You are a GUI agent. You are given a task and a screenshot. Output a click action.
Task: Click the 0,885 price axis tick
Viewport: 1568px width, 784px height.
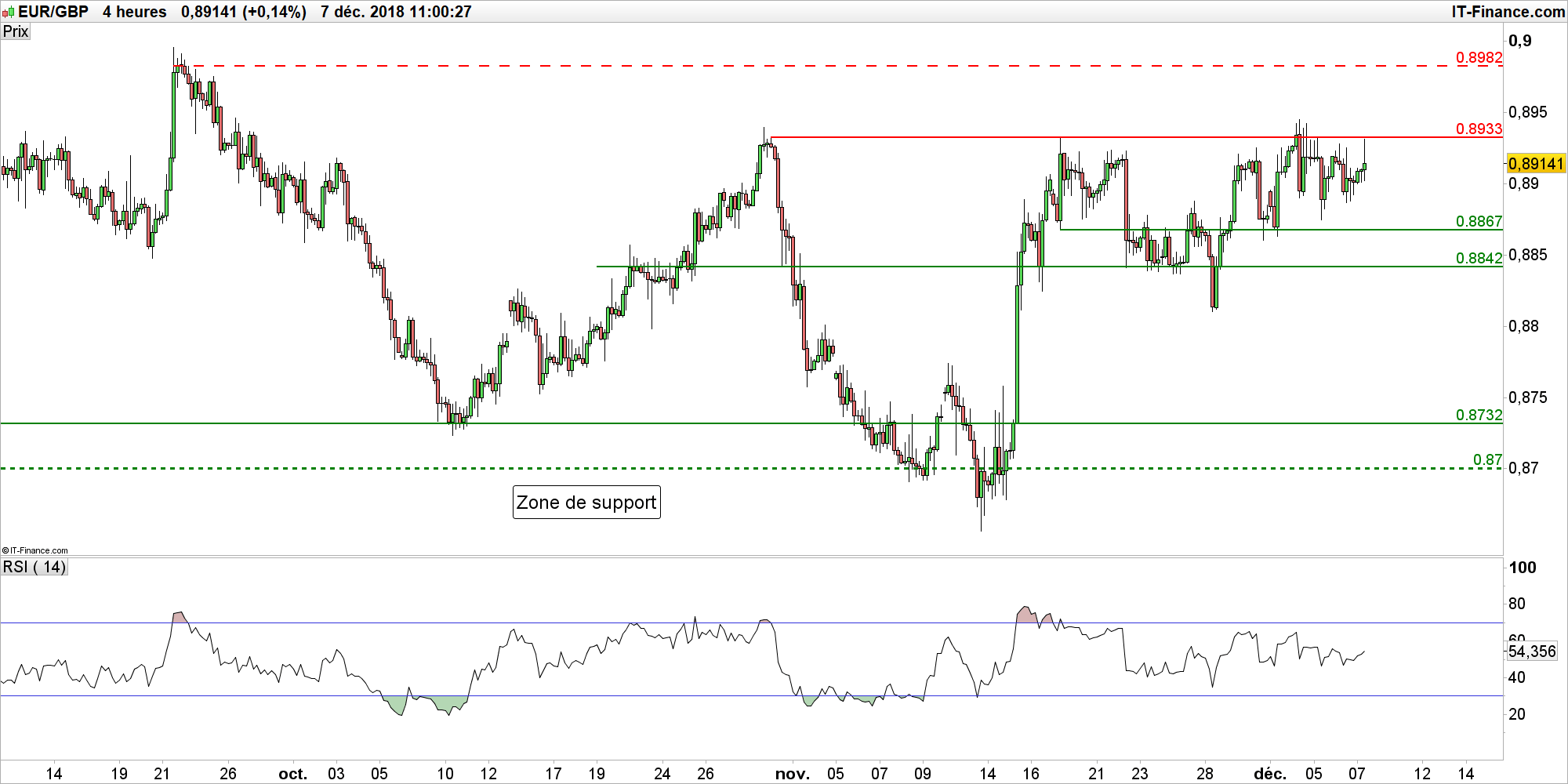click(x=1528, y=255)
